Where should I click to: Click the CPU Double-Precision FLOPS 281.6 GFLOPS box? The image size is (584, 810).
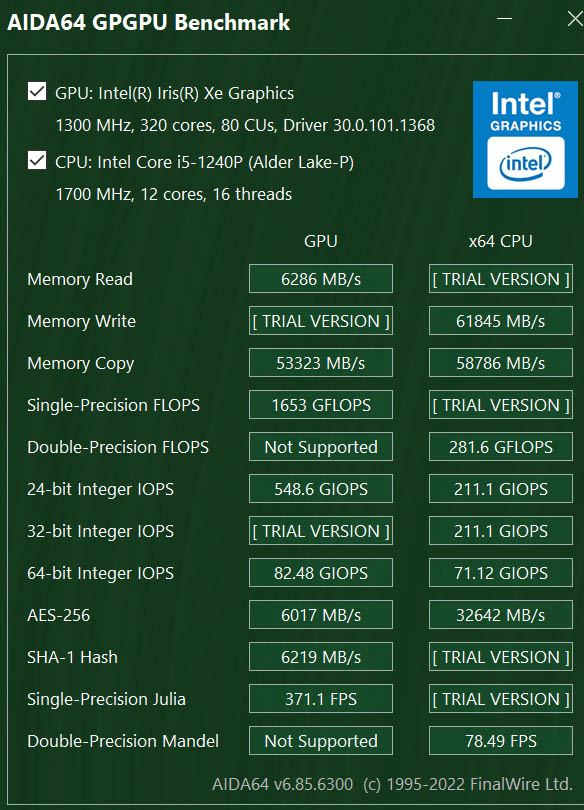[500, 447]
